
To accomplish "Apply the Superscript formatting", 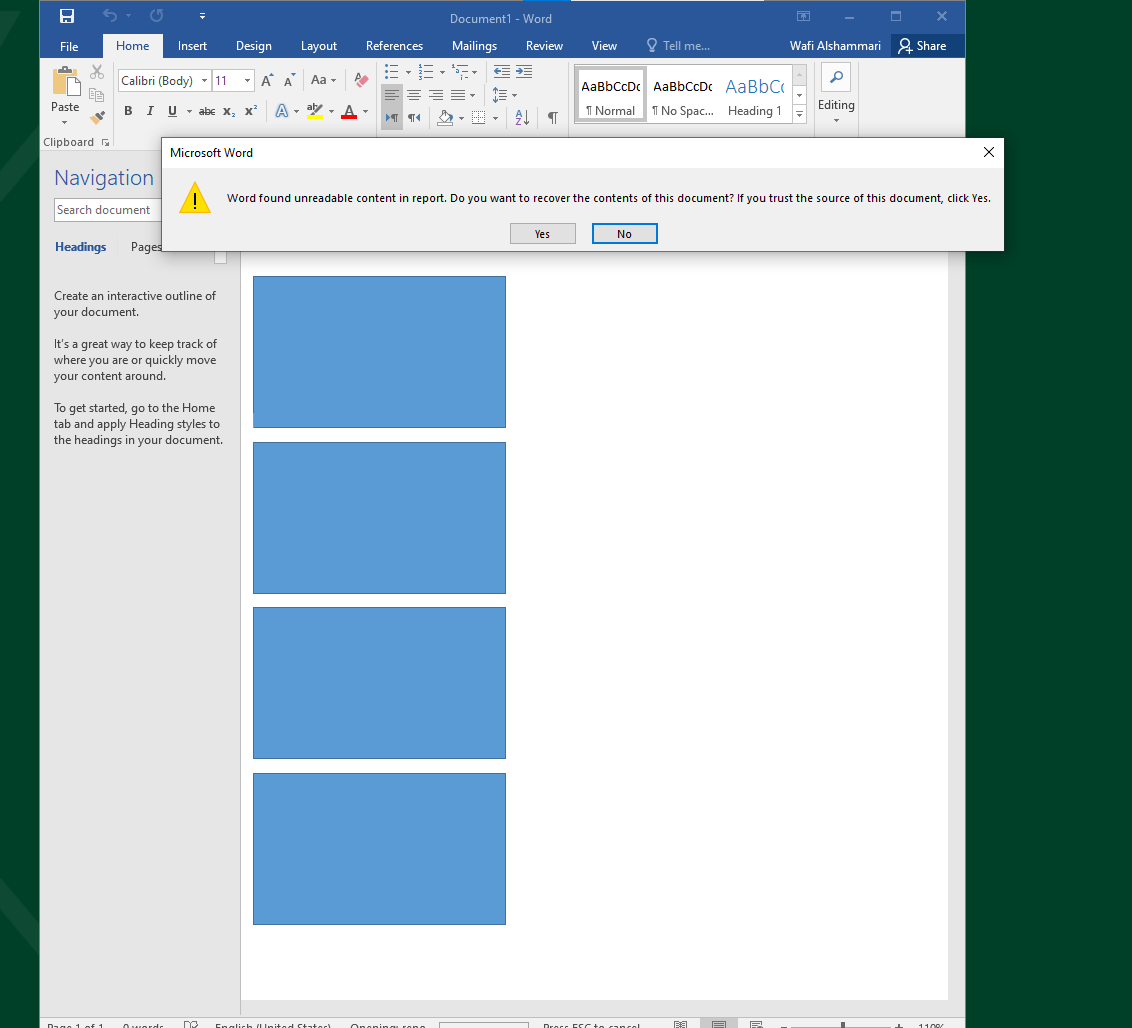I will pos(250,111).
